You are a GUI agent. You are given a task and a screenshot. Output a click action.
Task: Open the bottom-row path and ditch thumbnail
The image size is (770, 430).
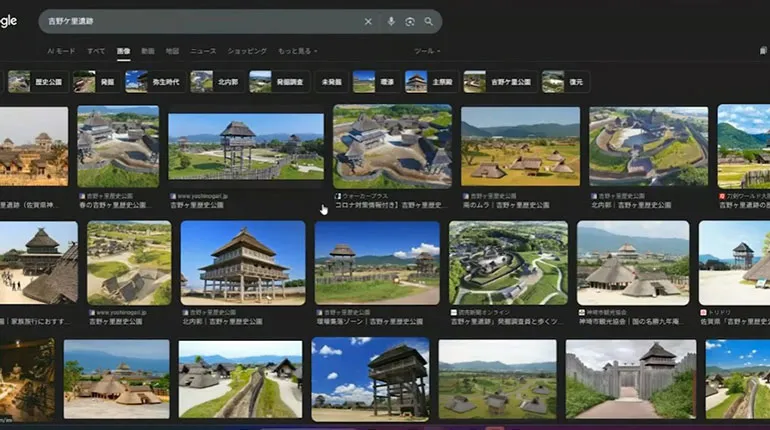click(x=240, y=379)
